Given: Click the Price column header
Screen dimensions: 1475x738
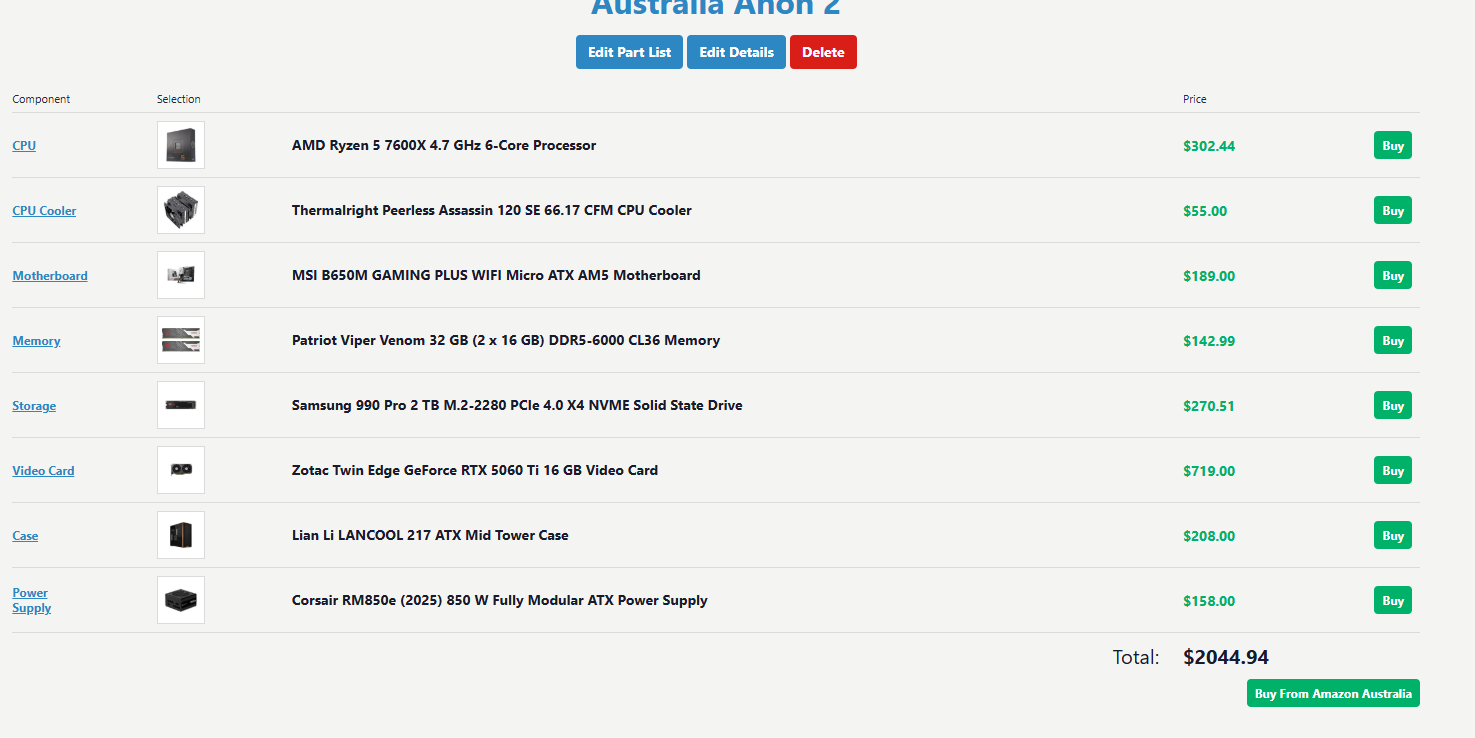Looking at the screenshot, I should pos(1195,99).
